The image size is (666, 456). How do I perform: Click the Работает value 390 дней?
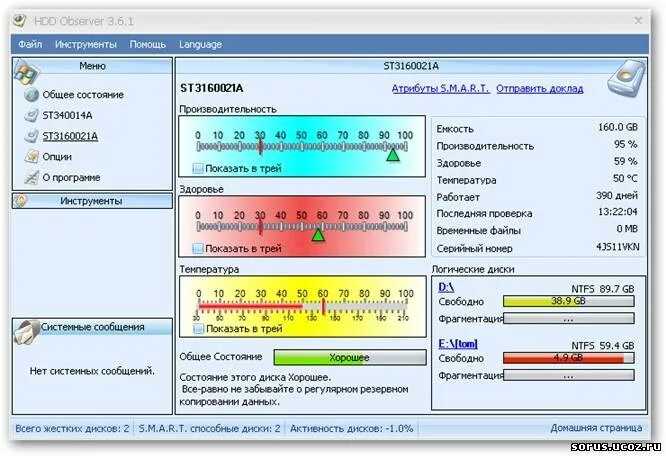617,195
